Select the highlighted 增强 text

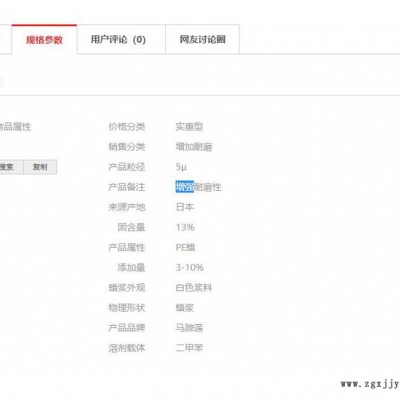pos(185,187)
